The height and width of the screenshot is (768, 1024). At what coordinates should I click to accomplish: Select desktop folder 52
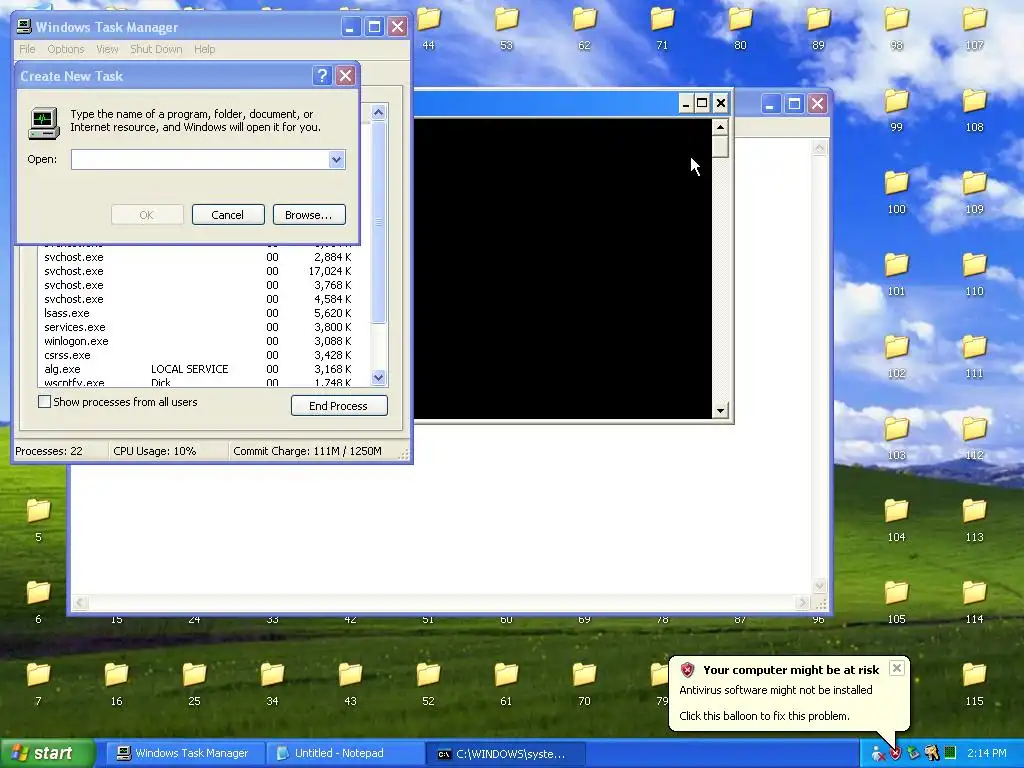[x=428, y=685]
